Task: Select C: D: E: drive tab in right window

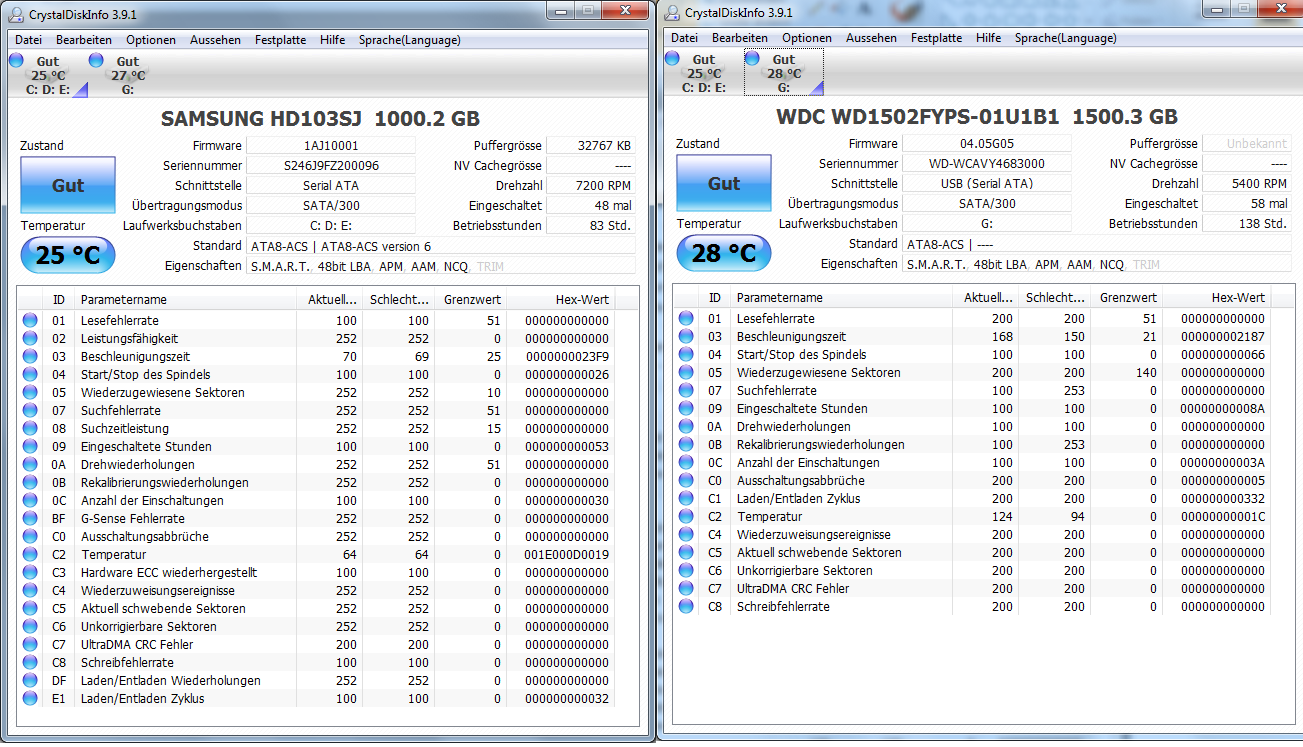Action: (x=704, y=74)
